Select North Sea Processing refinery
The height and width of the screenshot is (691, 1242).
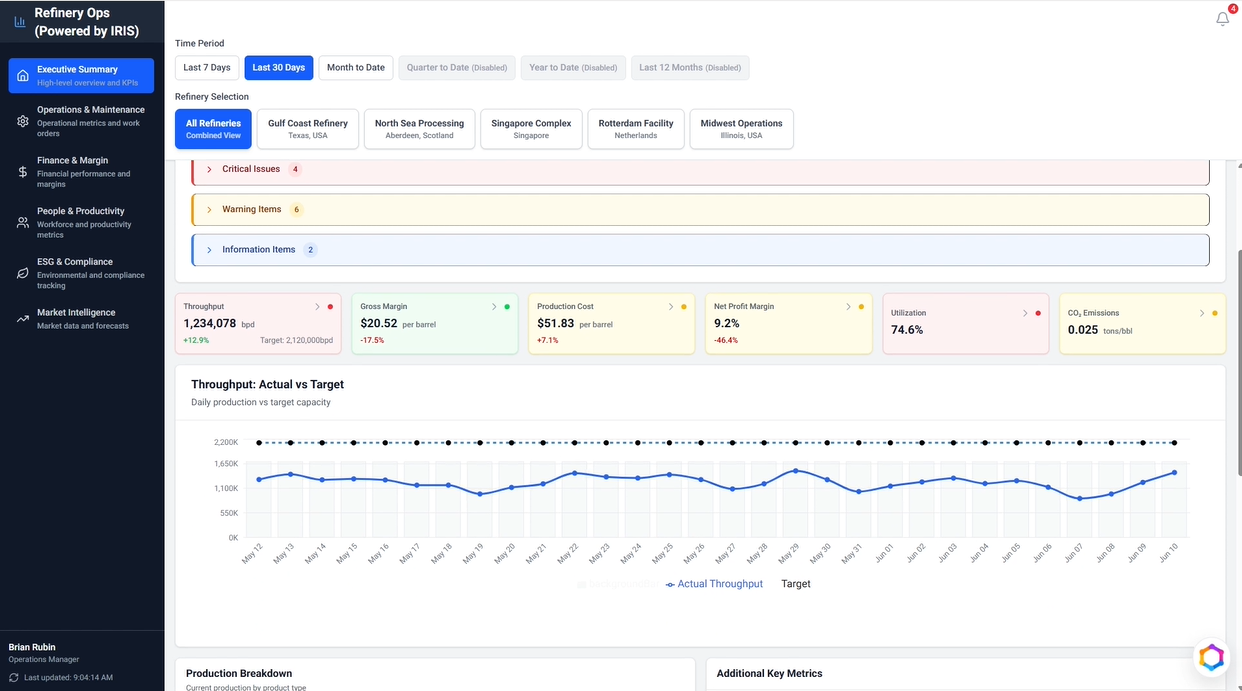[x=419, y=129]
